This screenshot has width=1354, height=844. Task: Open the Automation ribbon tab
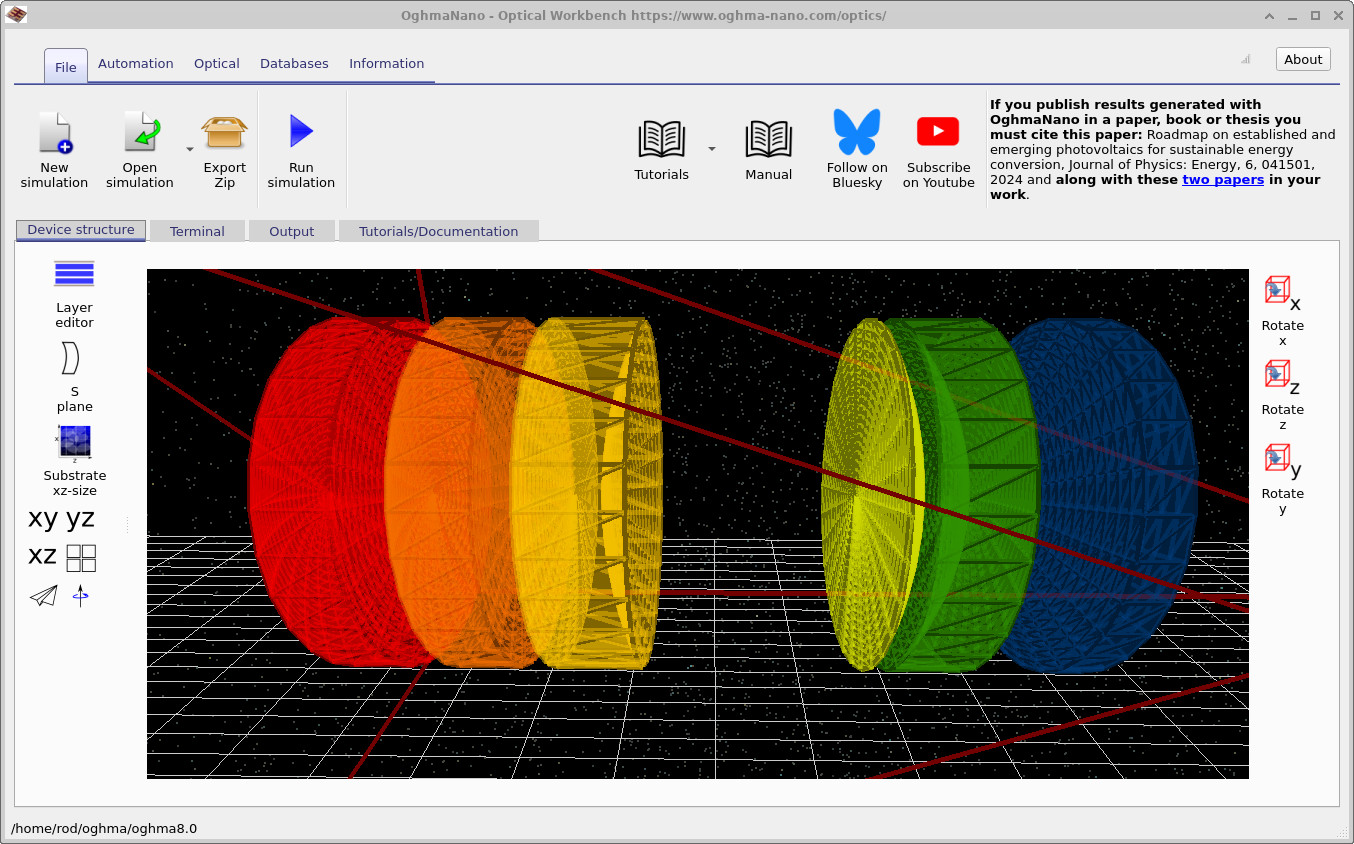click(x=136, y=63)
